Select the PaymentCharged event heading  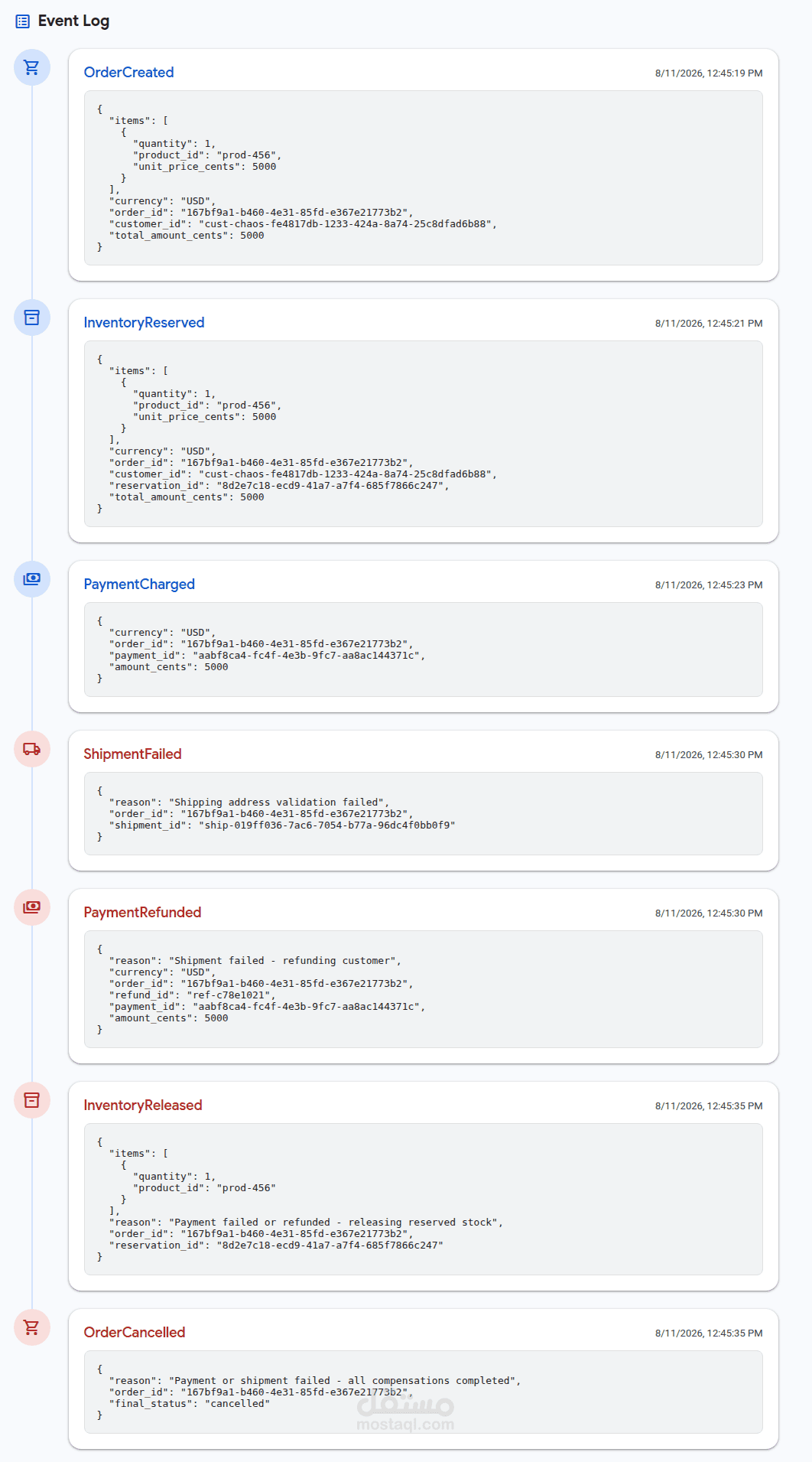coord(139,584)
